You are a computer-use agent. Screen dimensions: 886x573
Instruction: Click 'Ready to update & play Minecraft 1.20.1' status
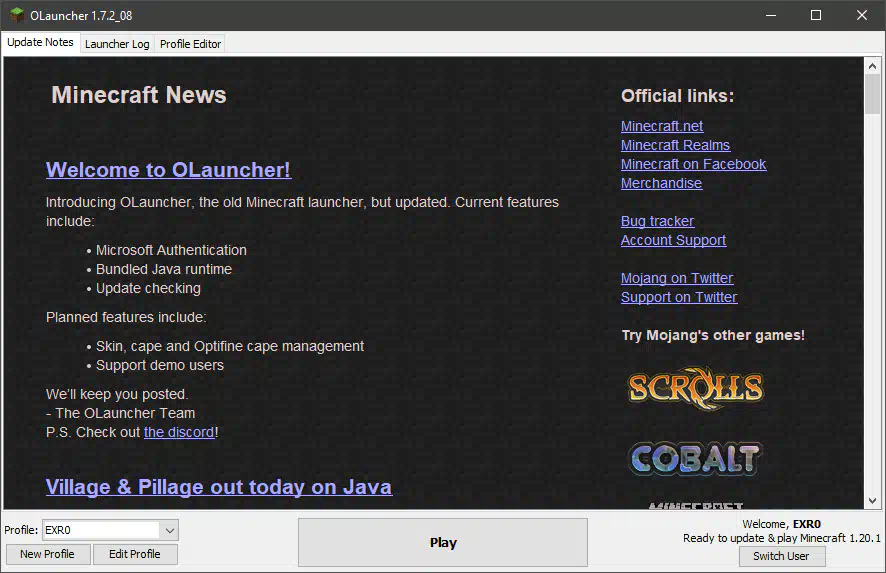click(781, 539)
